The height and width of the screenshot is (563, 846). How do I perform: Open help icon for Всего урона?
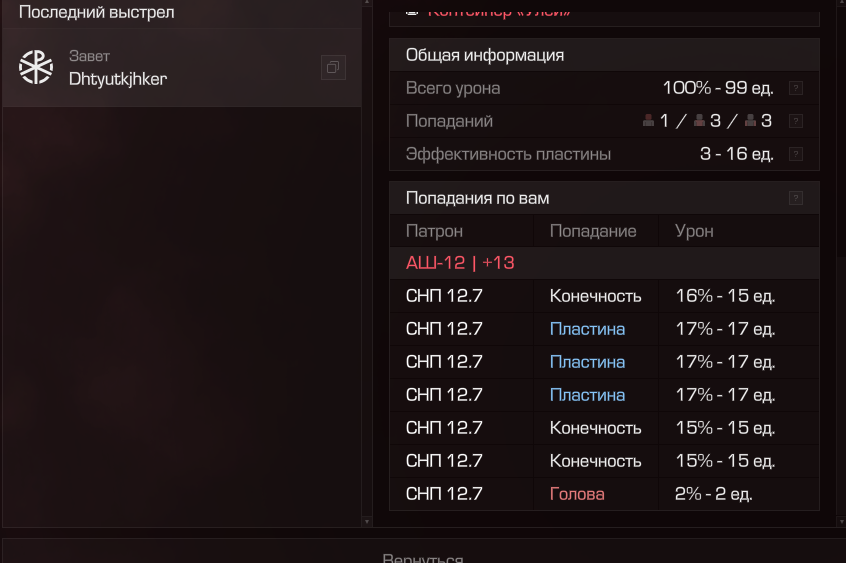pos(796,88)
